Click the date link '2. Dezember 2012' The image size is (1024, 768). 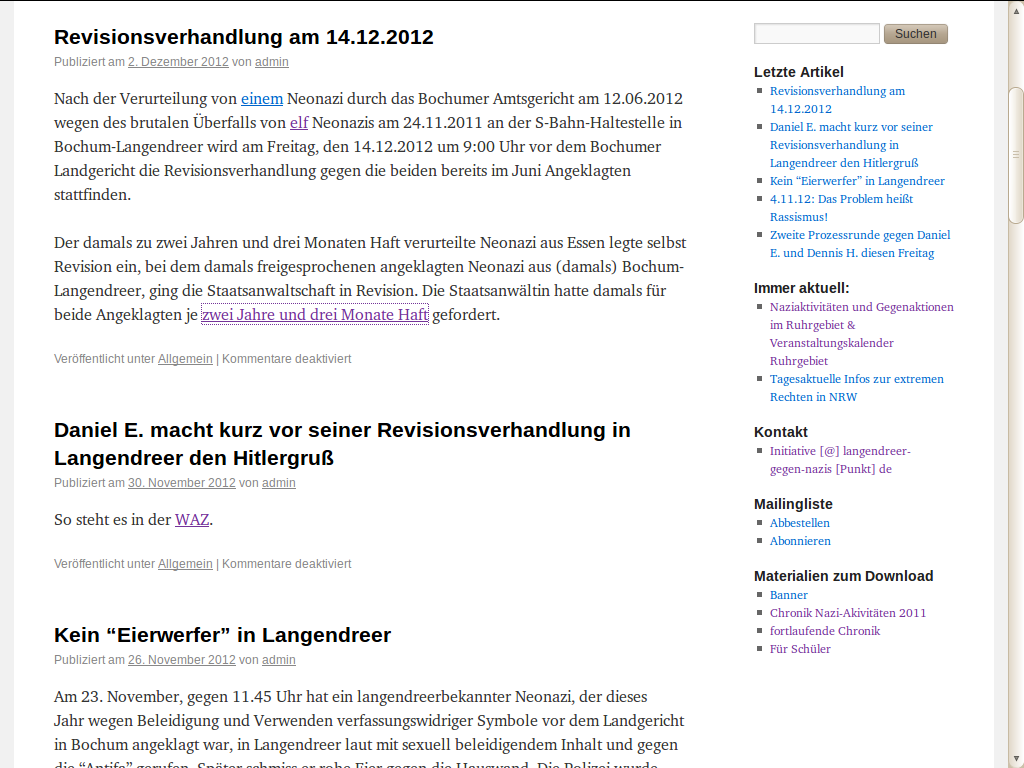coord(178,62)
